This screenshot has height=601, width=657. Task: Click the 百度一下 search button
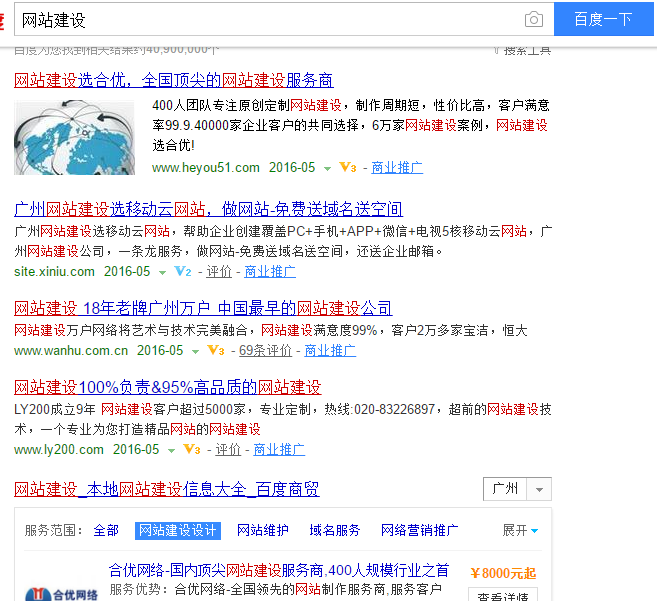click(603, 19)
